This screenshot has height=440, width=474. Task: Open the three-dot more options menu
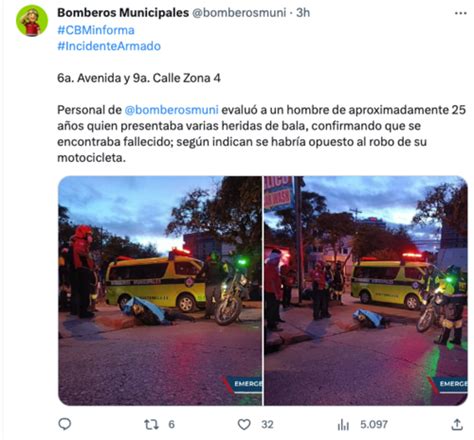461,13
